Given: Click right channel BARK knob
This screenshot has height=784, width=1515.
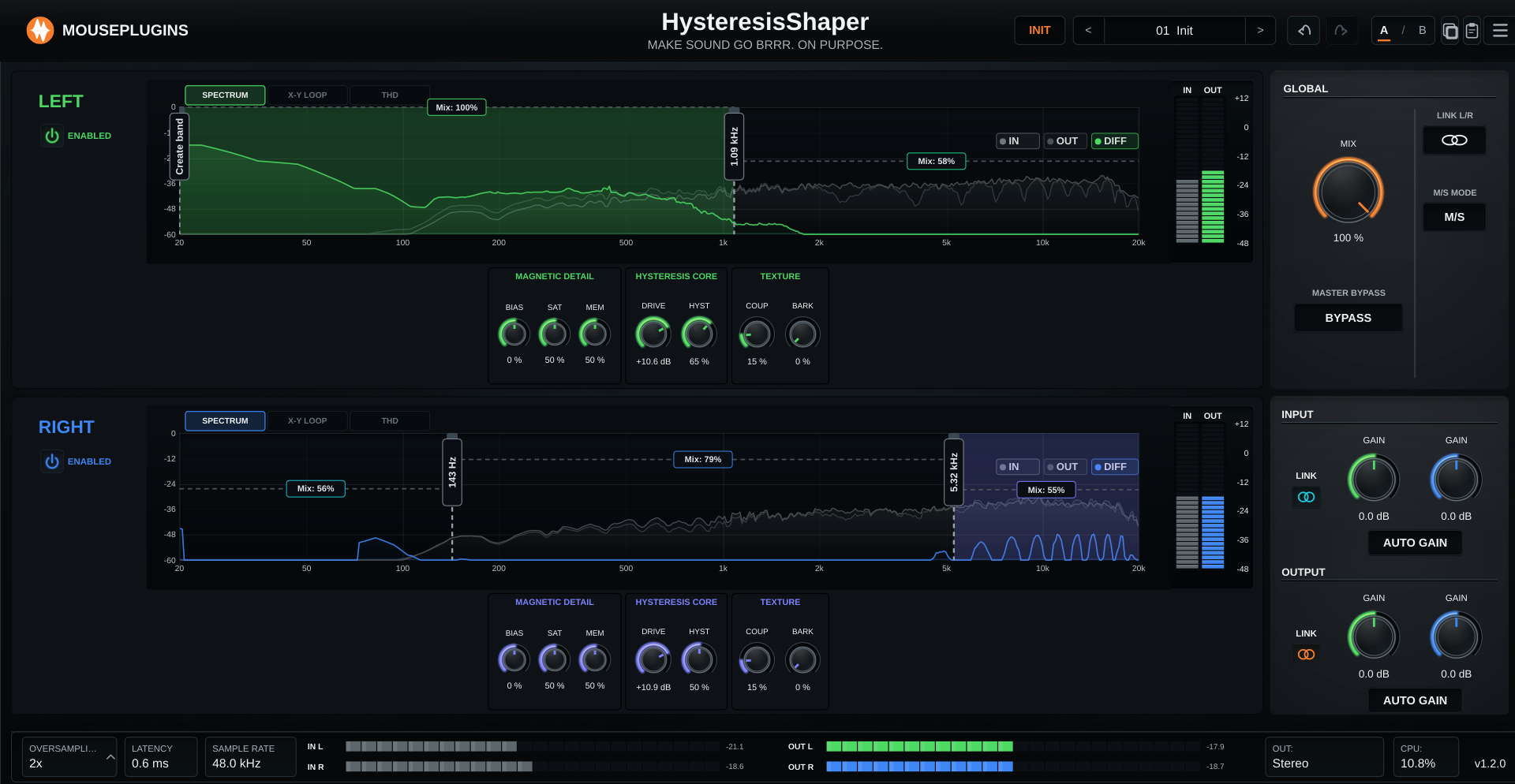Looking at the screenshot, I should [802, 659].
